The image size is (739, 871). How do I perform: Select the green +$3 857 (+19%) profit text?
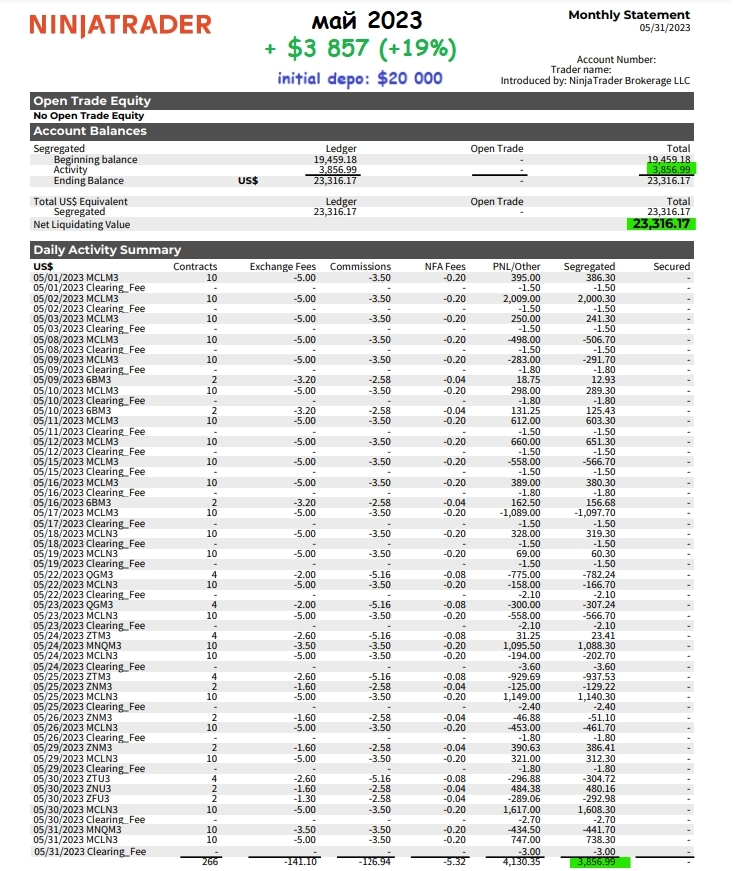(361, 48)
